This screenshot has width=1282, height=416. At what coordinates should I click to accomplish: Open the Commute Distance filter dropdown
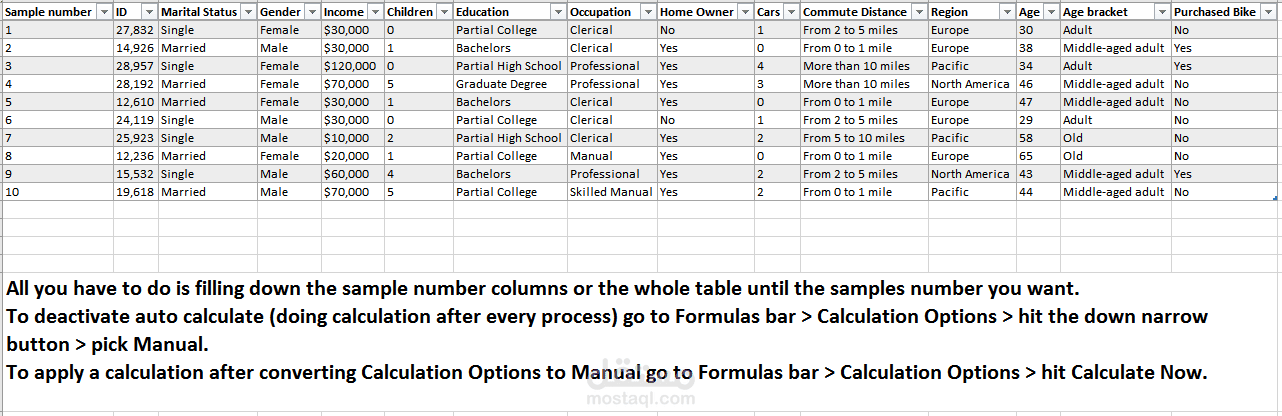(917, 12)
